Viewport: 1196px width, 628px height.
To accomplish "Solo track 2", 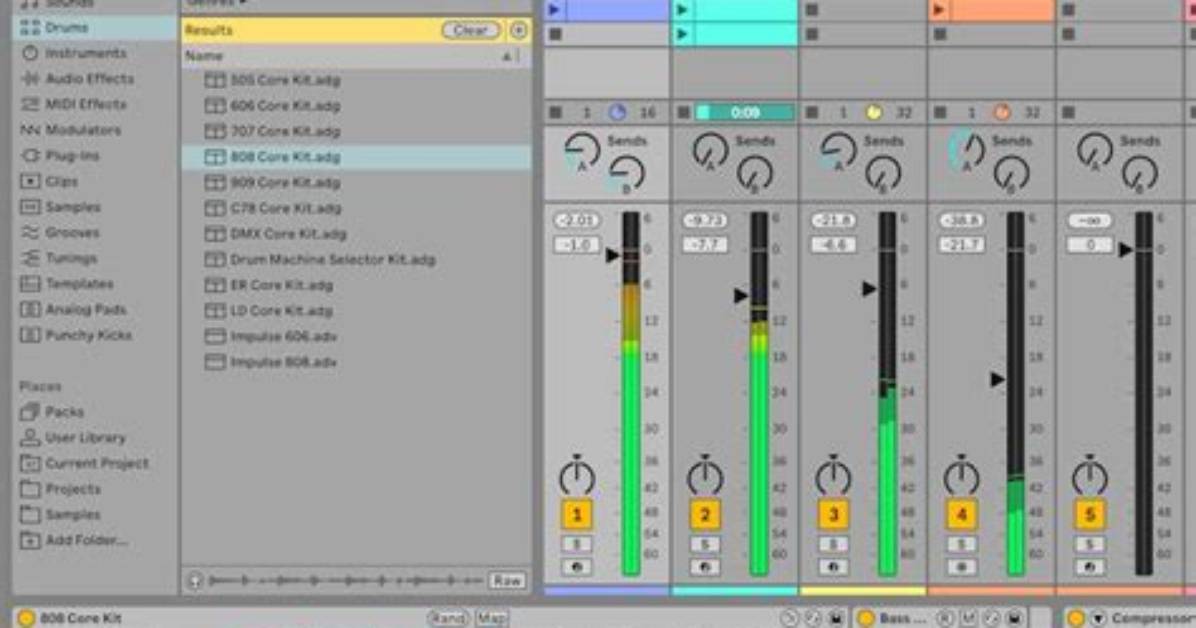I will click(x=705, y=545).
